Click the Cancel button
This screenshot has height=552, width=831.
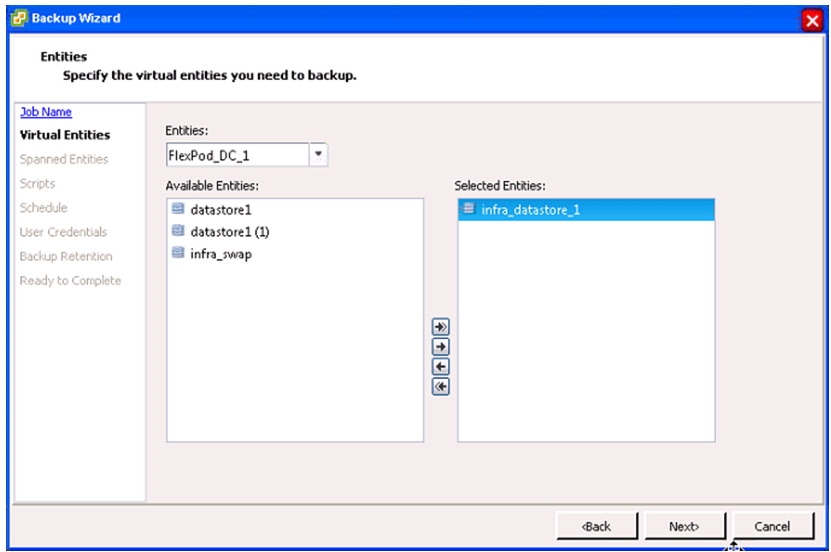[773, 526]
